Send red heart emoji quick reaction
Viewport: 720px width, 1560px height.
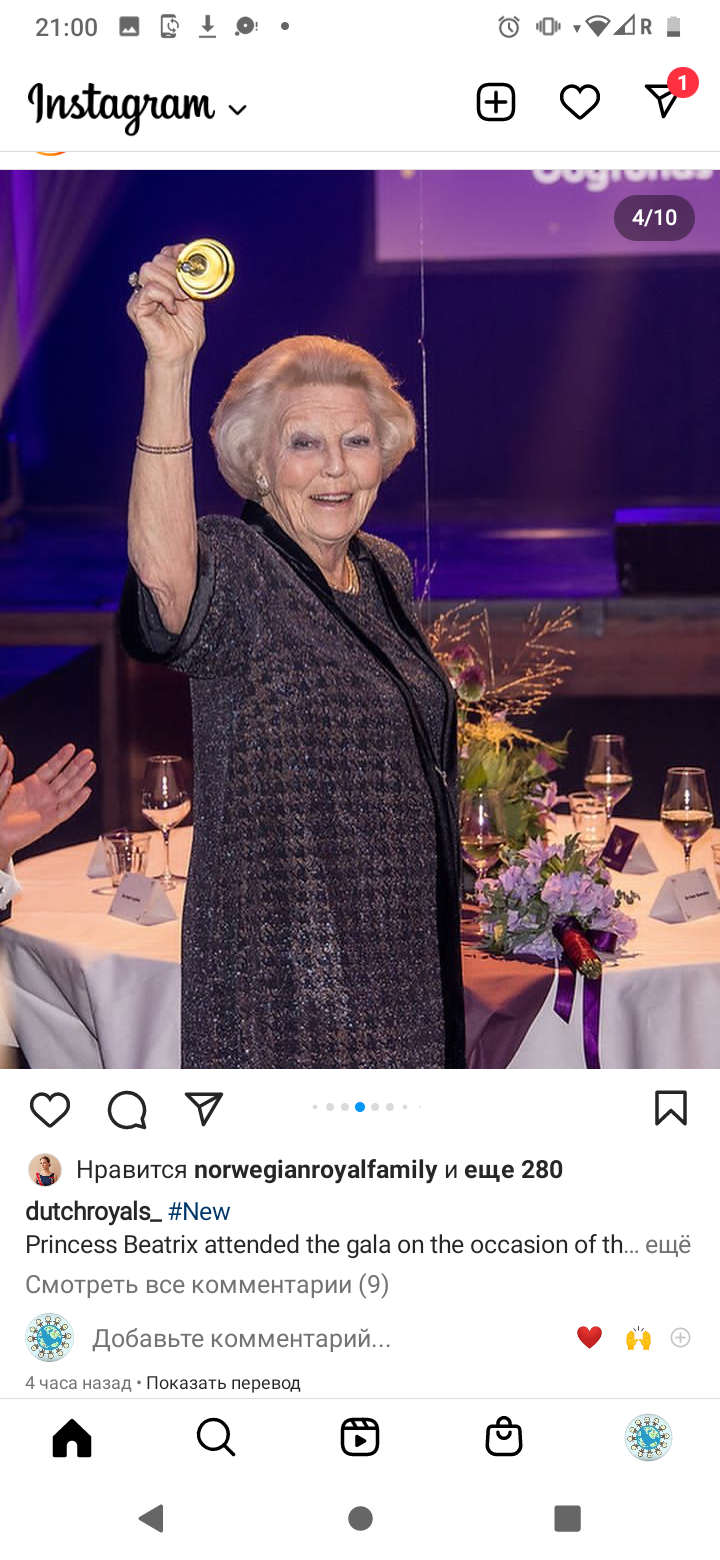590,1338
